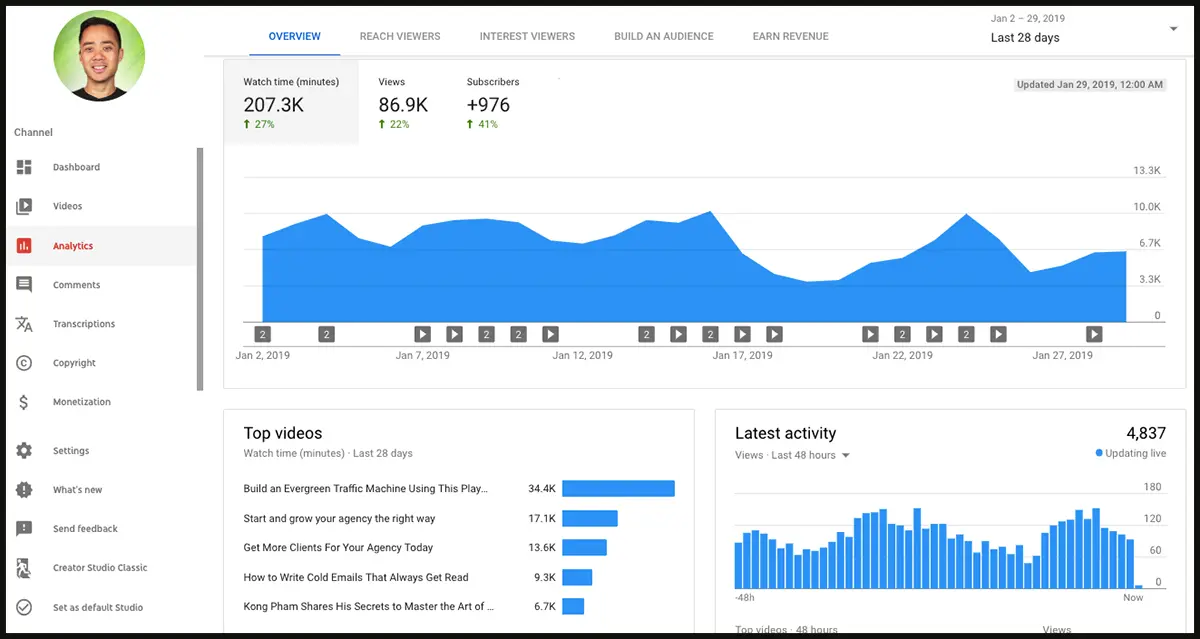This screenshot has width=1200, height=639.
Task: Open the Build an Evergreen Traffic Machine video
Action: click(x=365, y=489)
